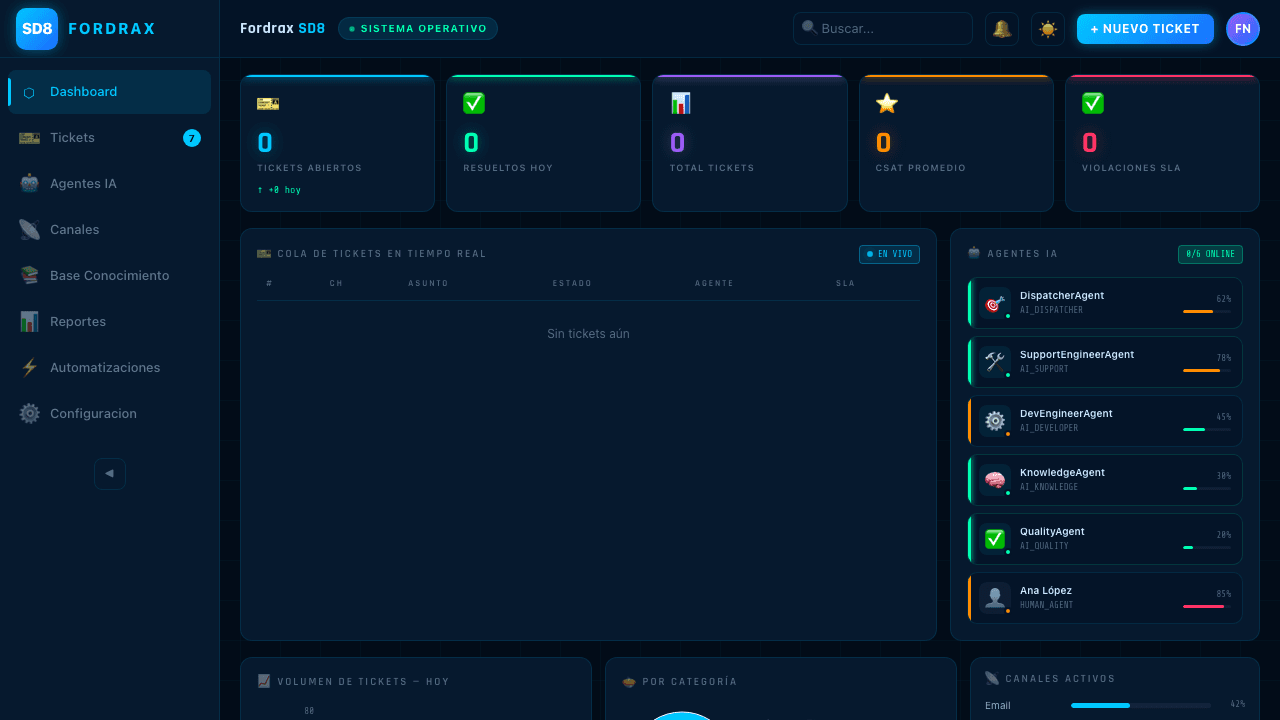Select Automatizaciones in the sidebar
Image resolution: width=1280 pixels, height=720 pixels.
(x=105, y=367)
